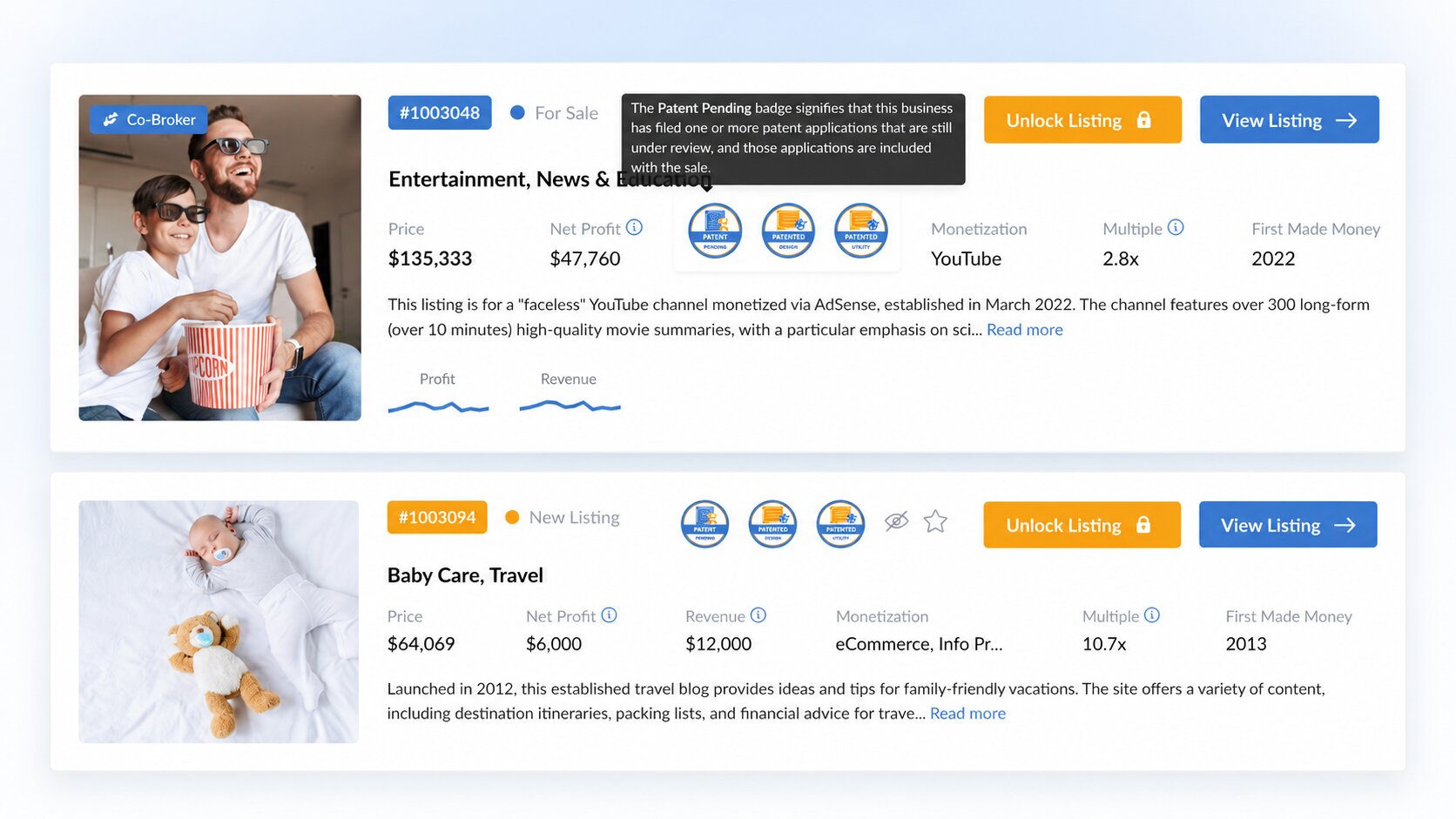
Task: Click the Revenue sparkline chart
Action: [570, 406]
